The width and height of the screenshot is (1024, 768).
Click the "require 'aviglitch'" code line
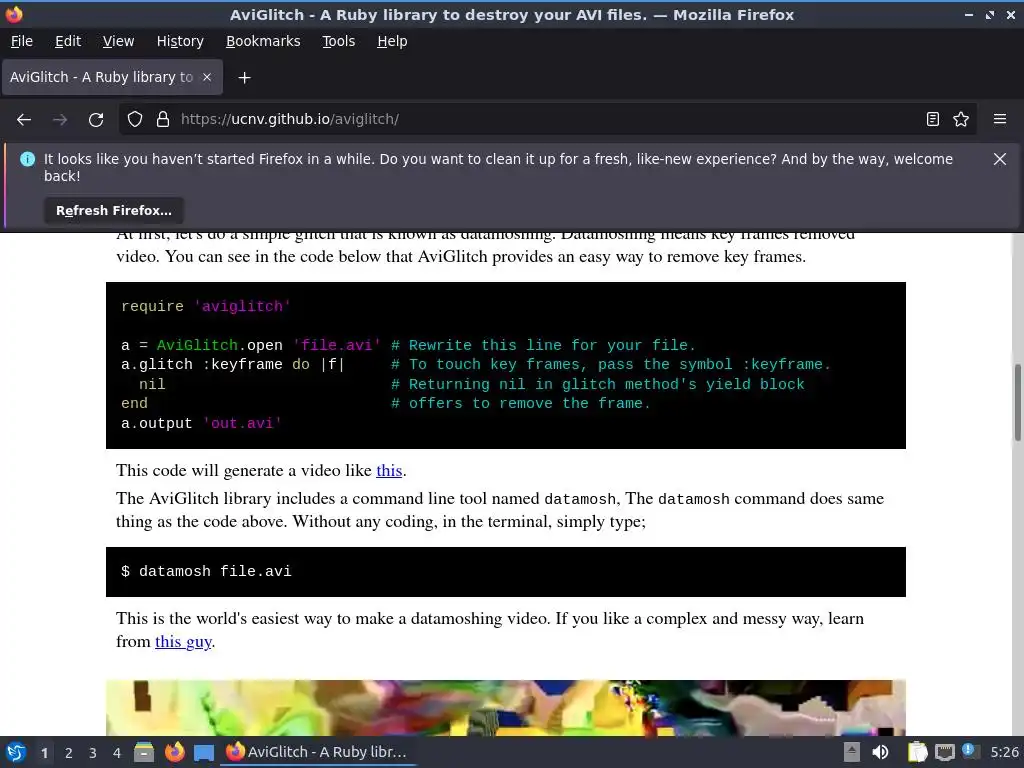[206, 306]
